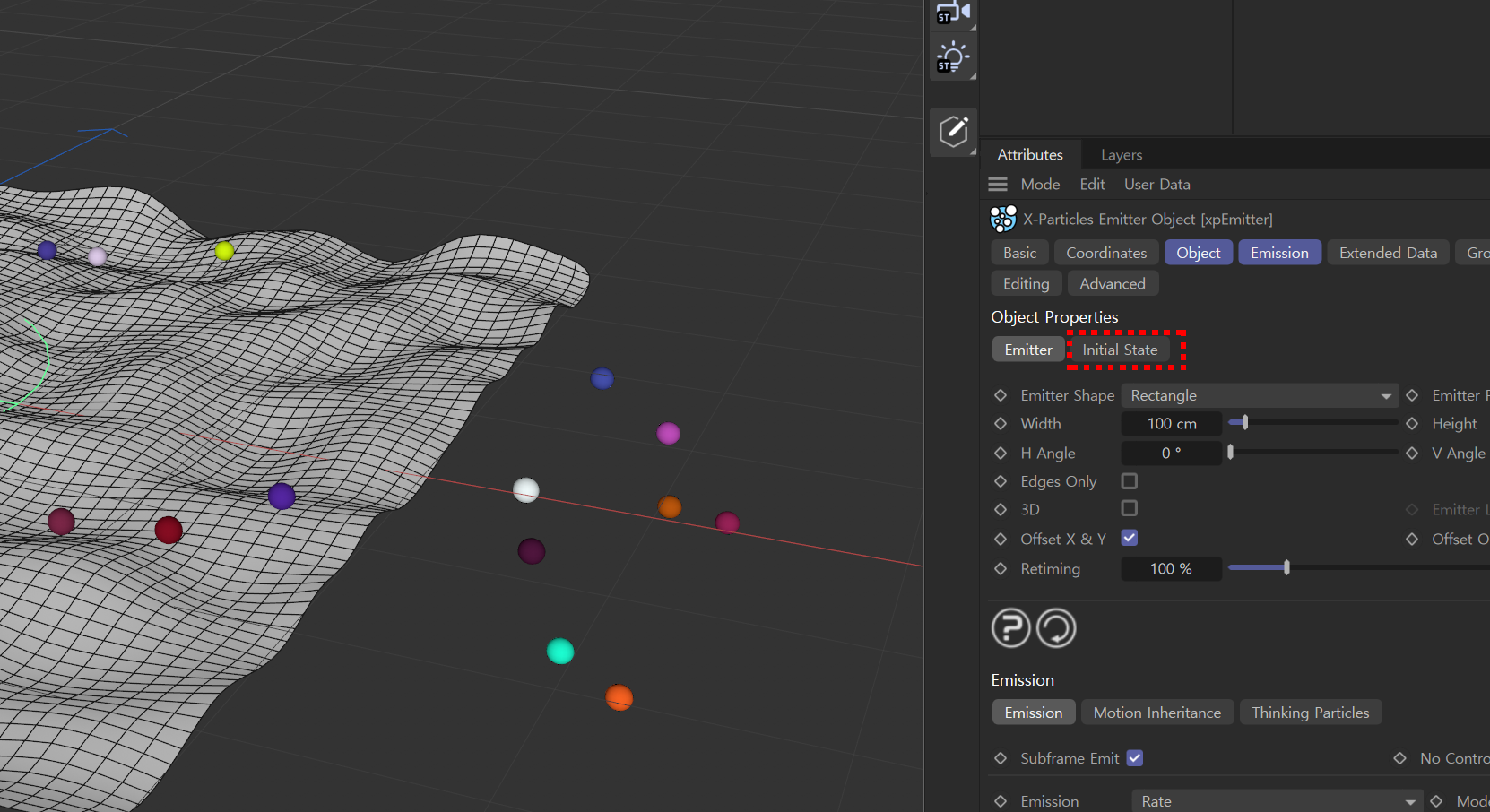The height and width of the screenshot is (812, 1490).
Task: Click the X-Particles help question icon
Action: 1011,627
